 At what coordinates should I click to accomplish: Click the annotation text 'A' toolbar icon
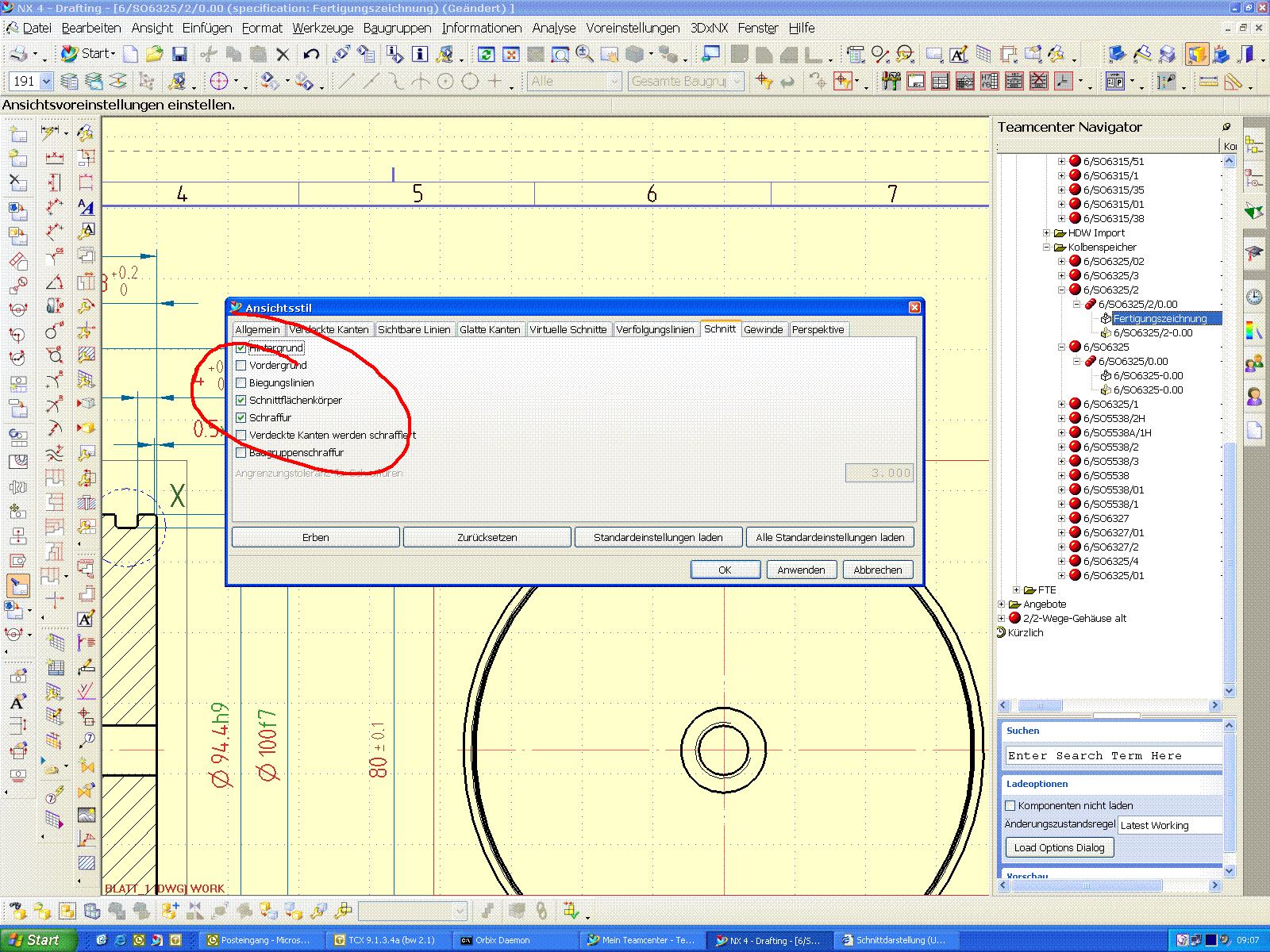958,54
